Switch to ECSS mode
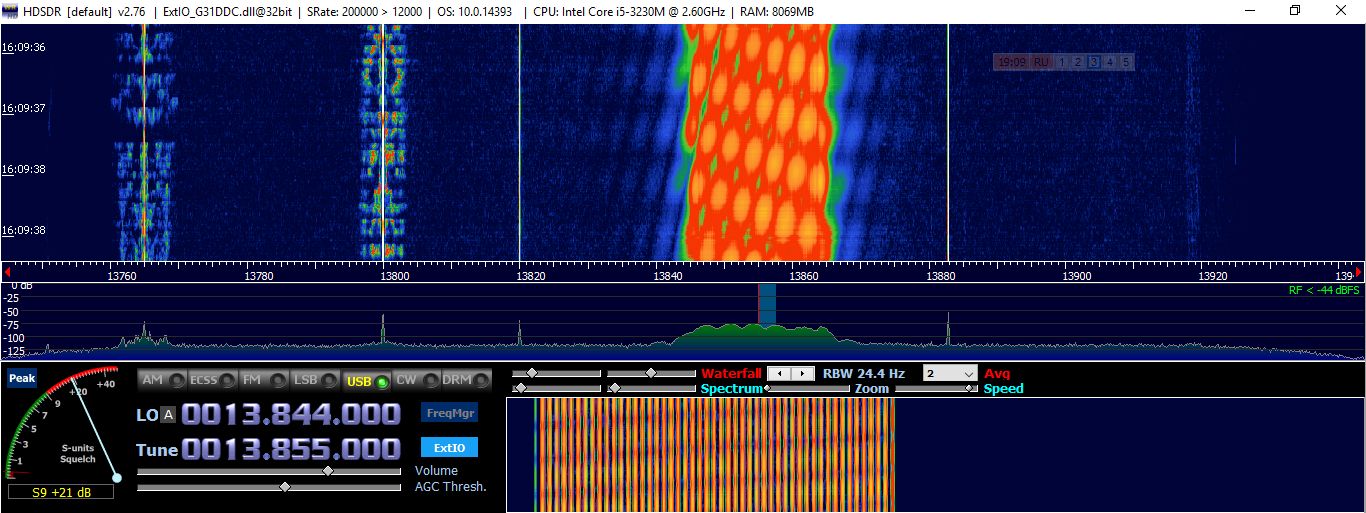This screenshot has height=513, width=1366. click(x=212, y=380)
